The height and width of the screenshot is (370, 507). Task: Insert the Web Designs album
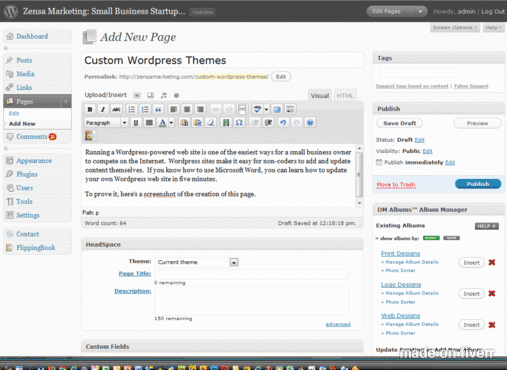click(471, 325)
